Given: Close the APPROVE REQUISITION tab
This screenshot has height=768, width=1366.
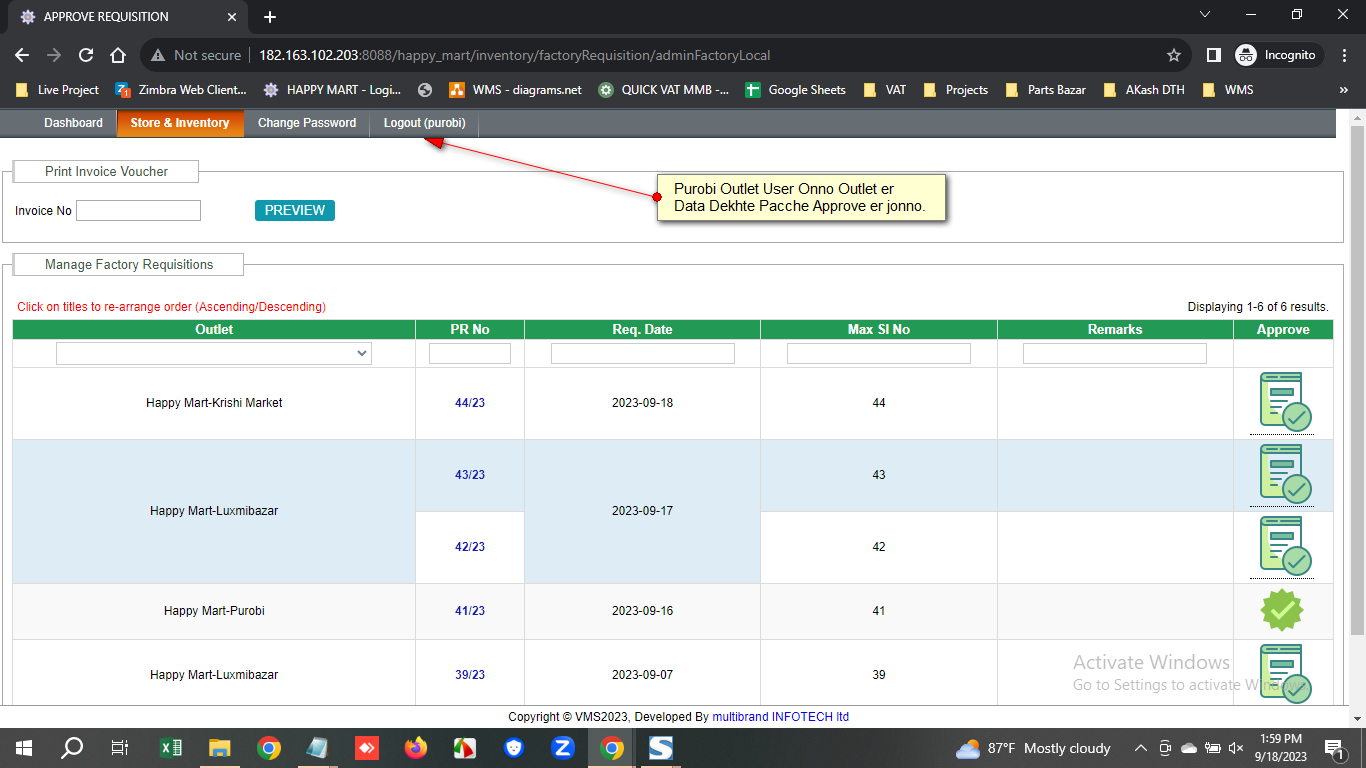Looking at the screenshot, I should point(232,17).
